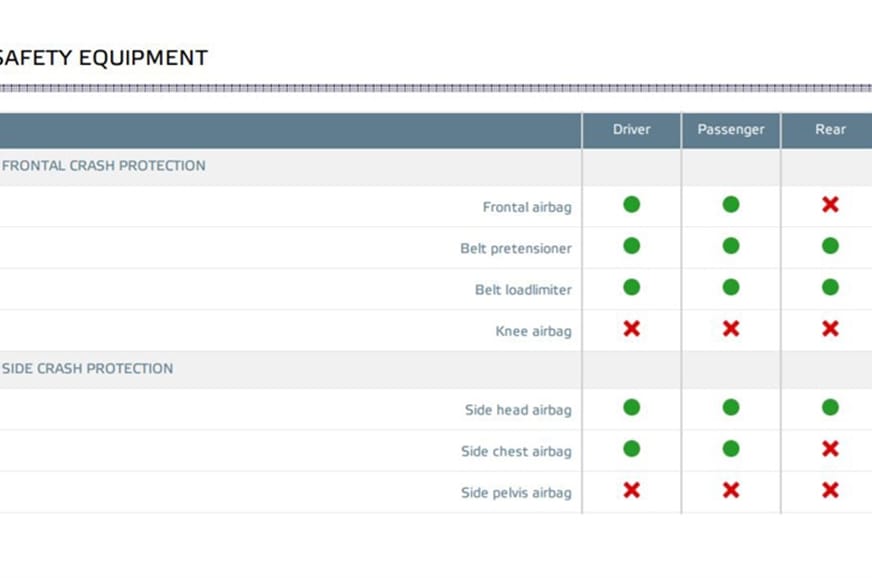This screenshot has width=872, height=578.
Task: Click the green dot for Rear side head airbag
Action: pyautogui.click(x=830, y=408)
